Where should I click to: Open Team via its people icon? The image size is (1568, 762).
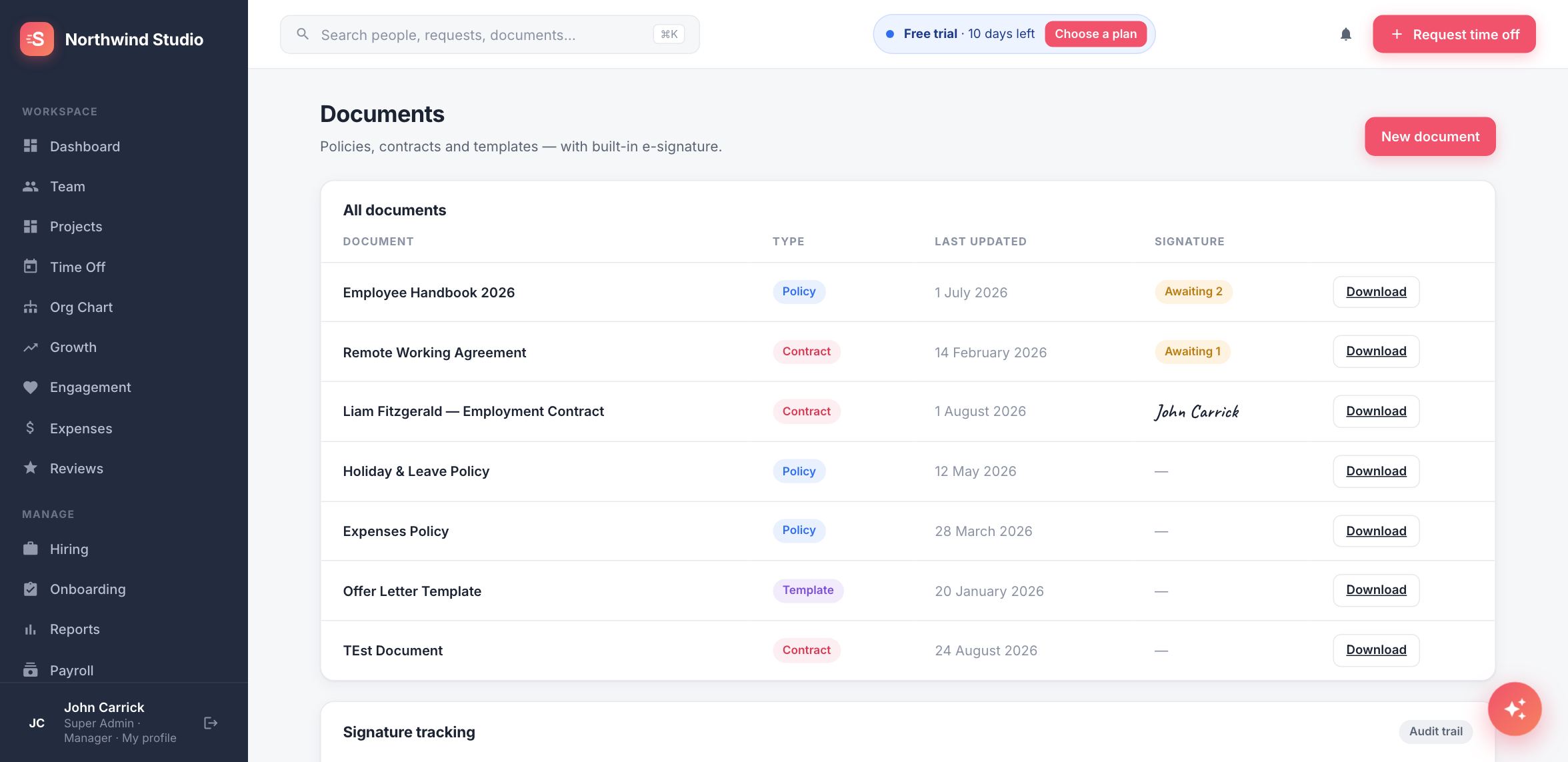pyautogui.click(x=31, y=186)
